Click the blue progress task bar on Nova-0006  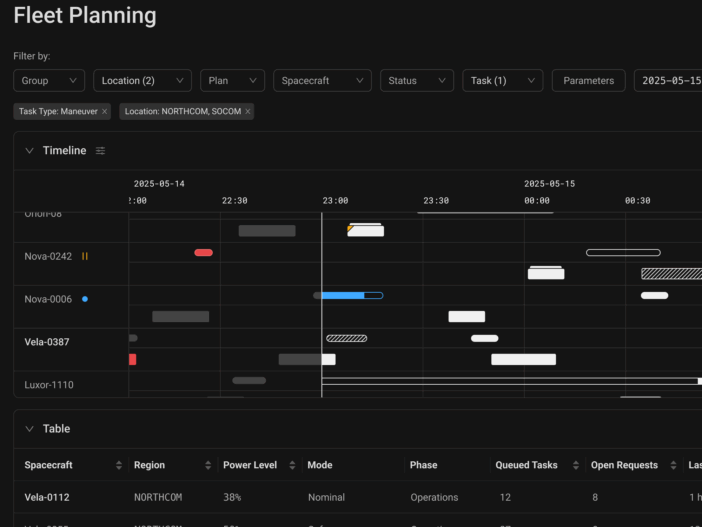(344, 295)
